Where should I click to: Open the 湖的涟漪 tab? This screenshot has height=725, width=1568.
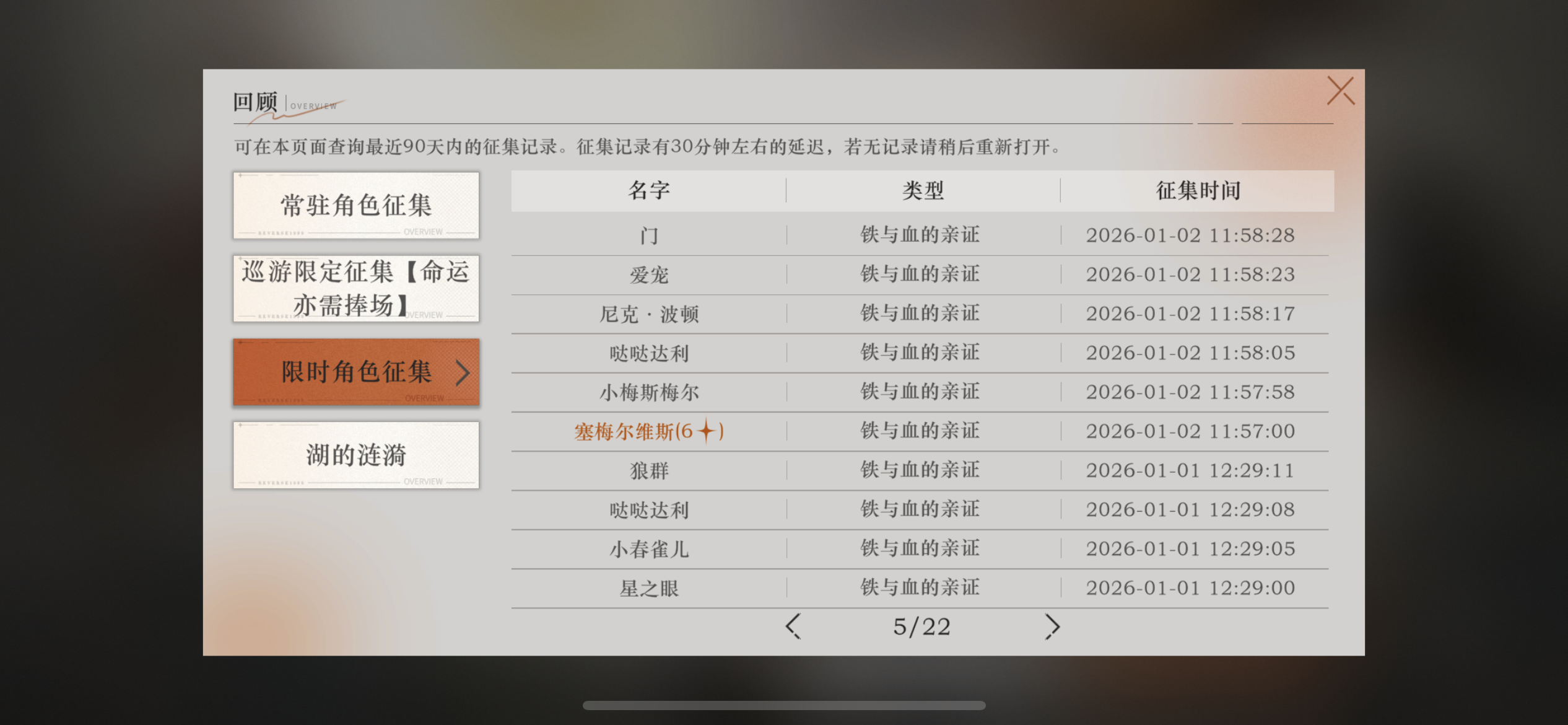coord(356,455)
